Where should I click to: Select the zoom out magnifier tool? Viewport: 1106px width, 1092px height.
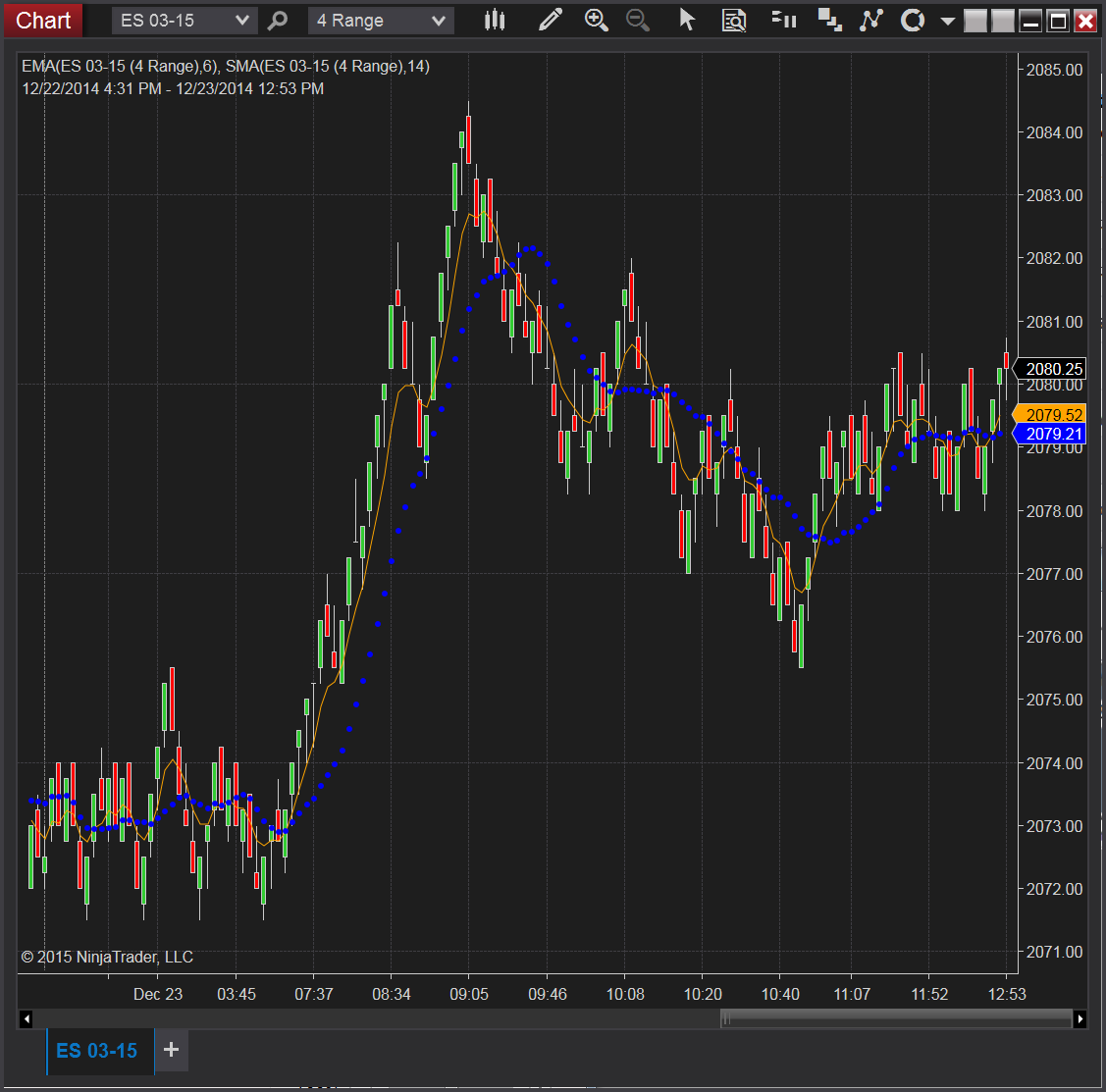pyautogui.click(x=638, y=20)
